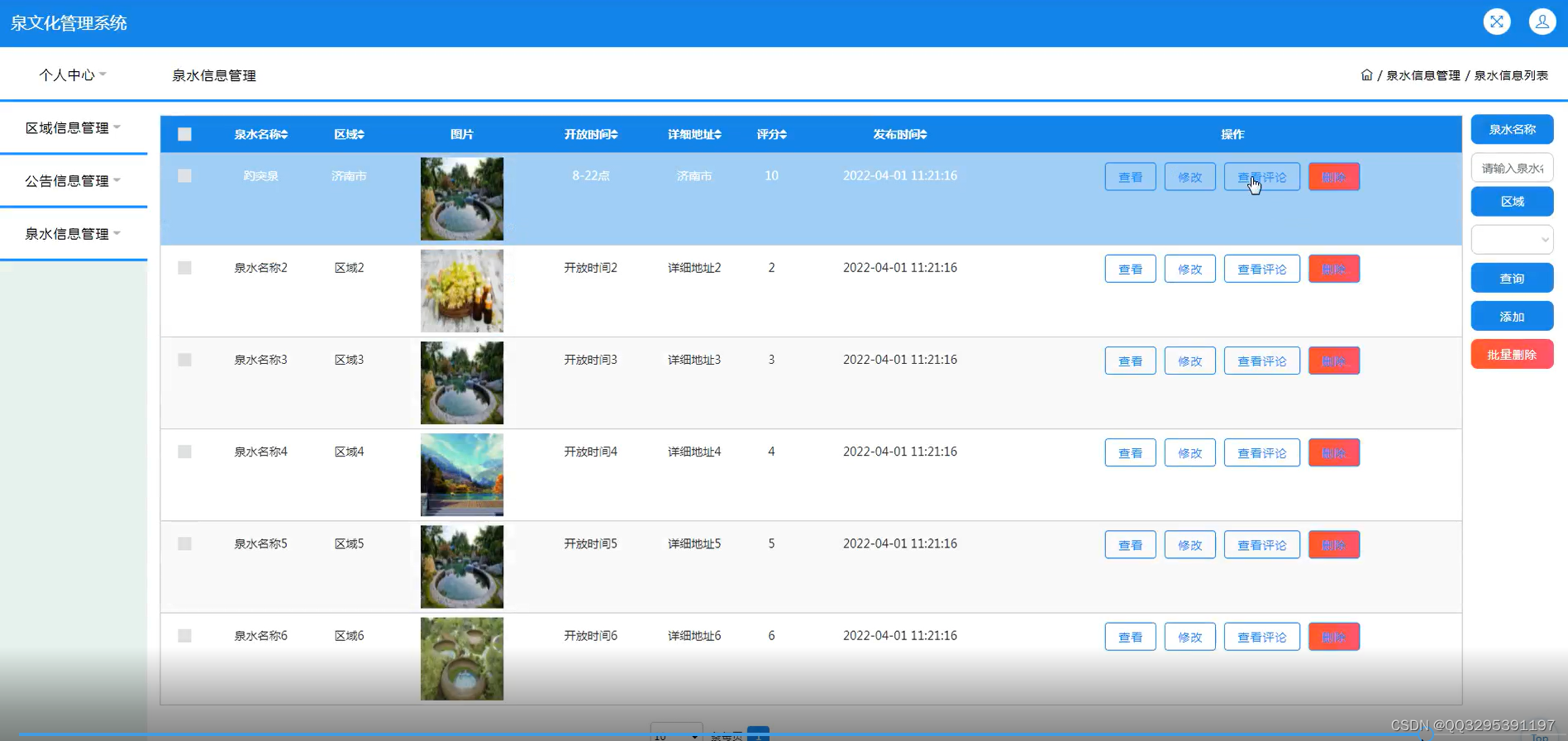This screenshot has height=741, width=1568.
Task: Delete the 泉水名称4 row
Action: pyautogui.click(x=1333, y=452)
